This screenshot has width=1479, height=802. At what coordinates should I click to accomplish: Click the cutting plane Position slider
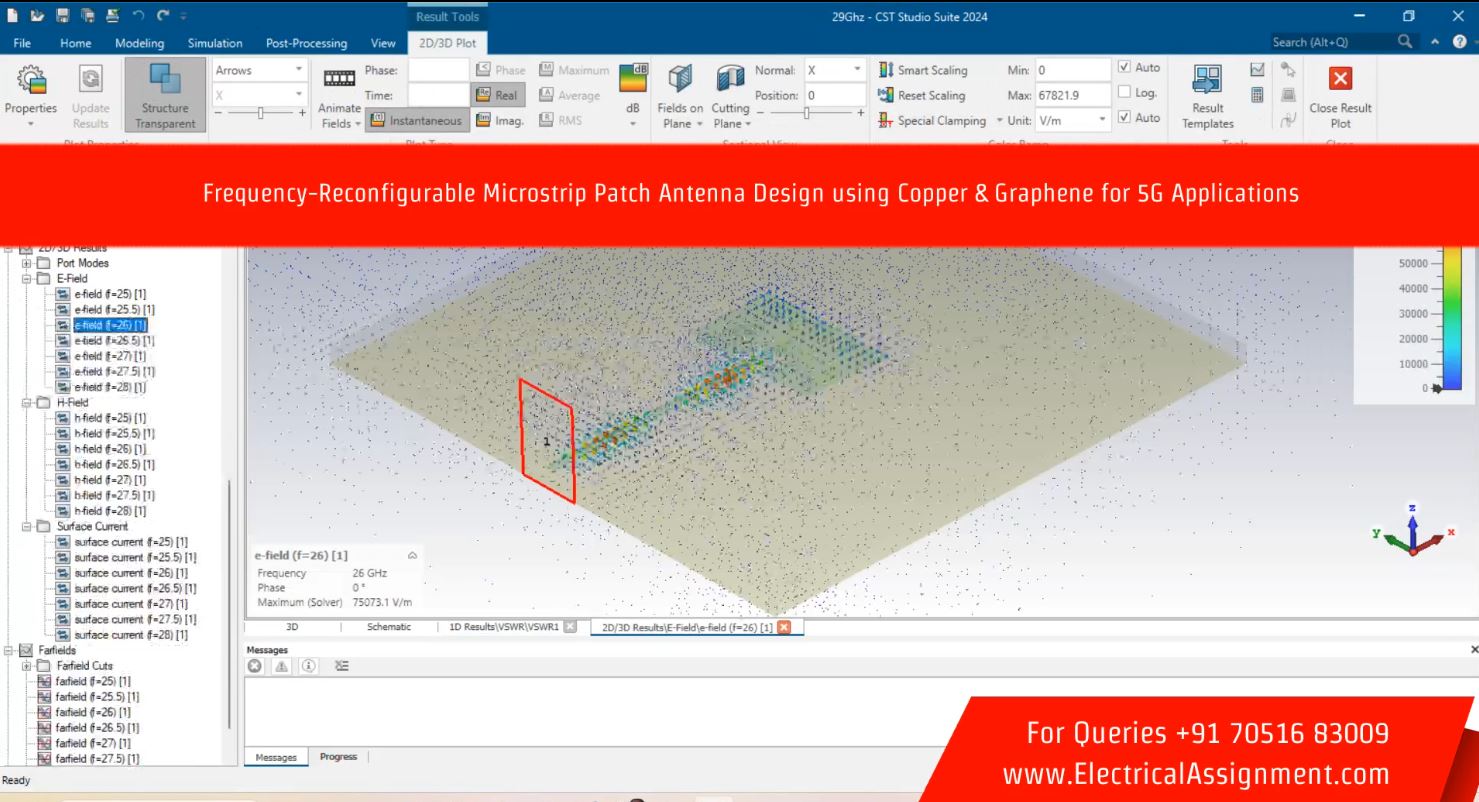click(x=808, y=114)
